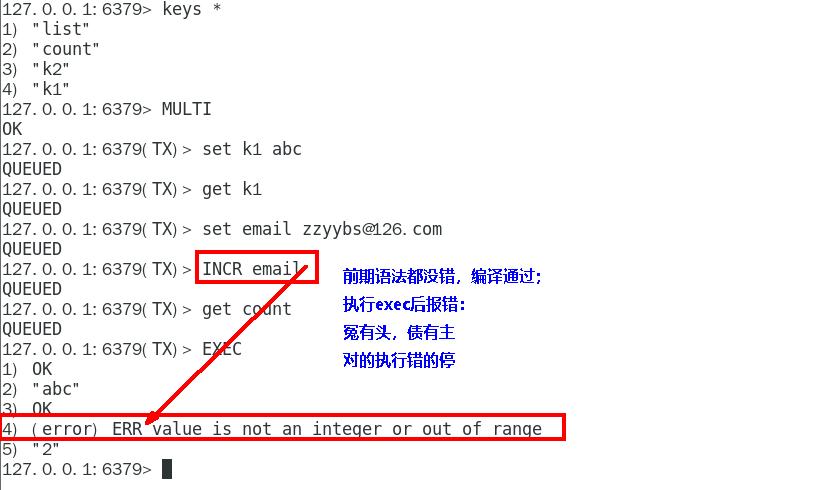
Task: Click the blue annotation '冤有头，债有主'
Action: 399,332
